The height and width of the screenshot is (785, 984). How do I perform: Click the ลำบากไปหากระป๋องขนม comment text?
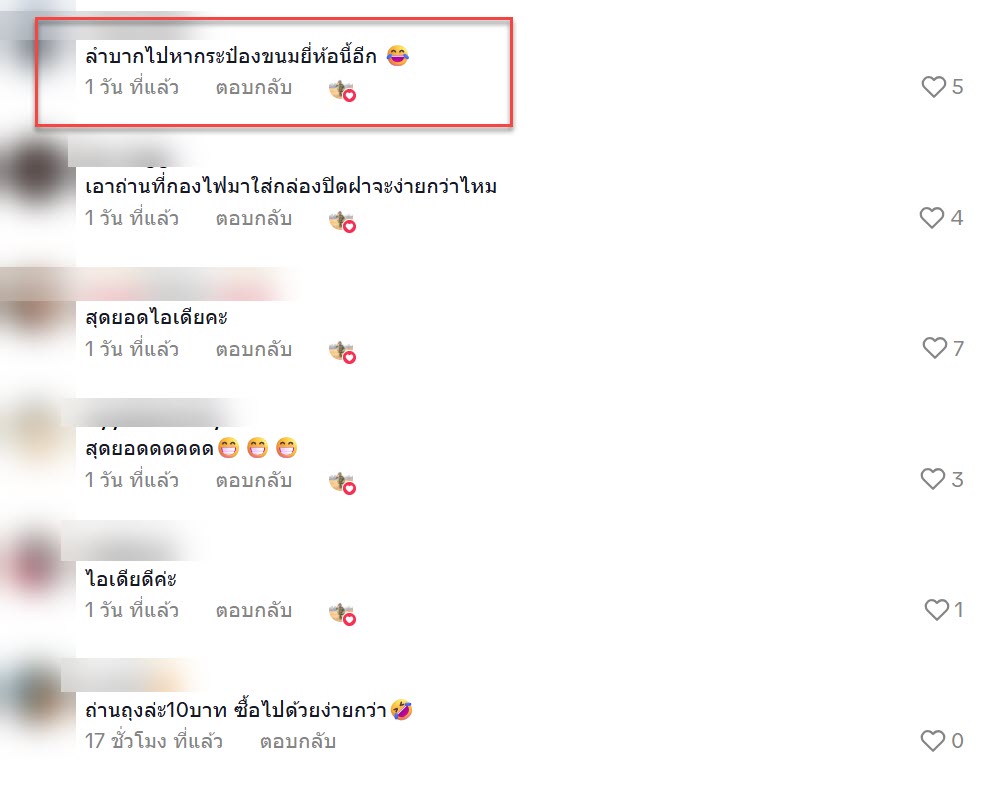231,56
